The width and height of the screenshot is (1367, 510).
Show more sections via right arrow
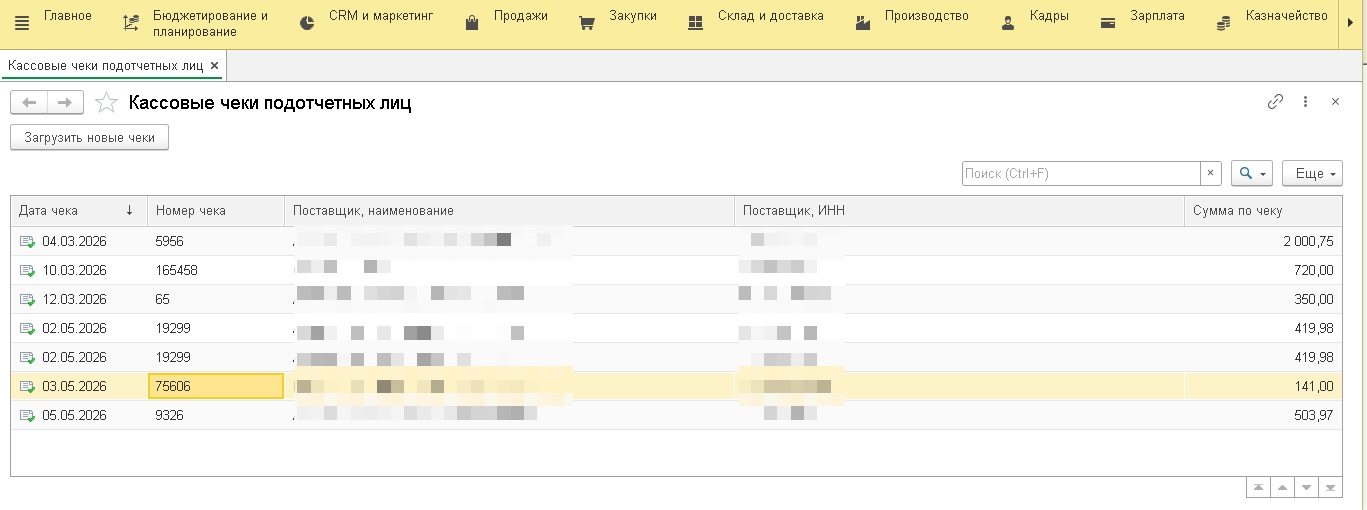pos(1352,23)
